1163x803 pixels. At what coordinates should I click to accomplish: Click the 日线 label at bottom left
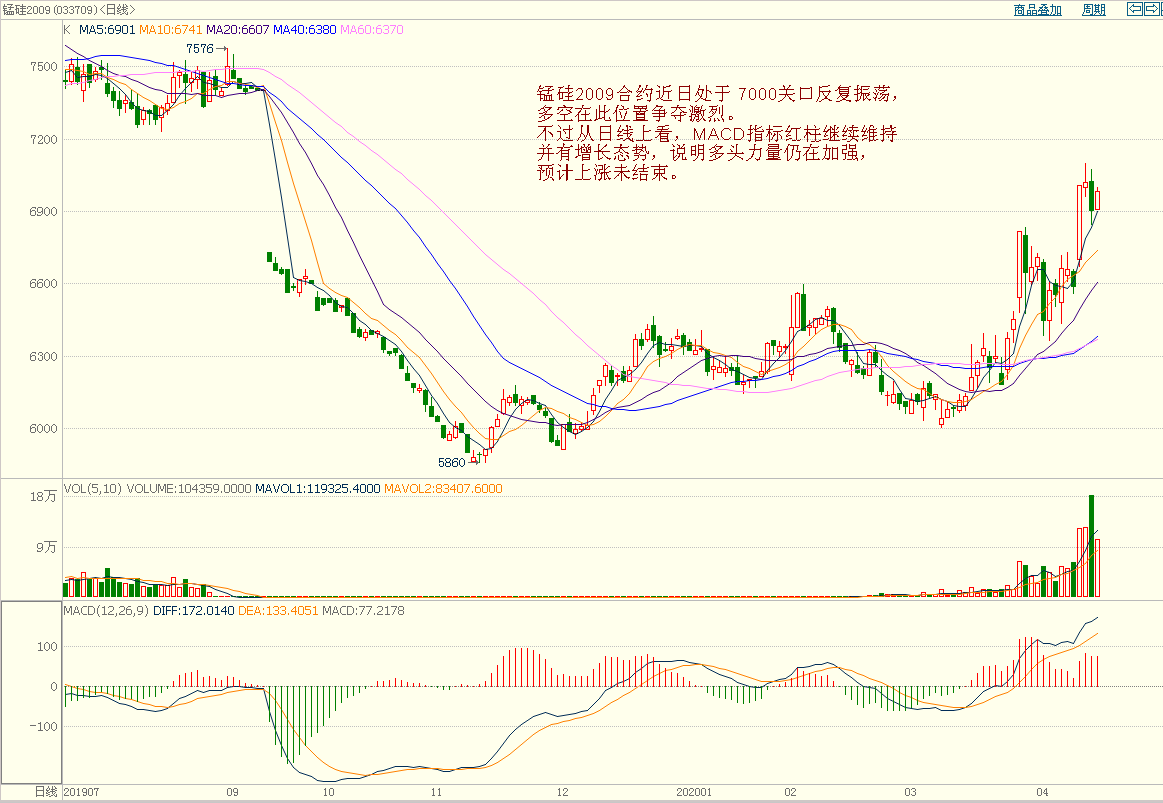(46, 792)
